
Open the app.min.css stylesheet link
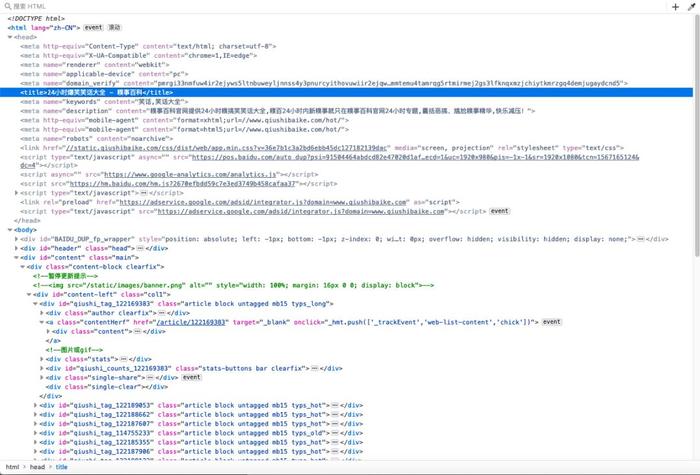pyautogui.click(x=226, y=148)
